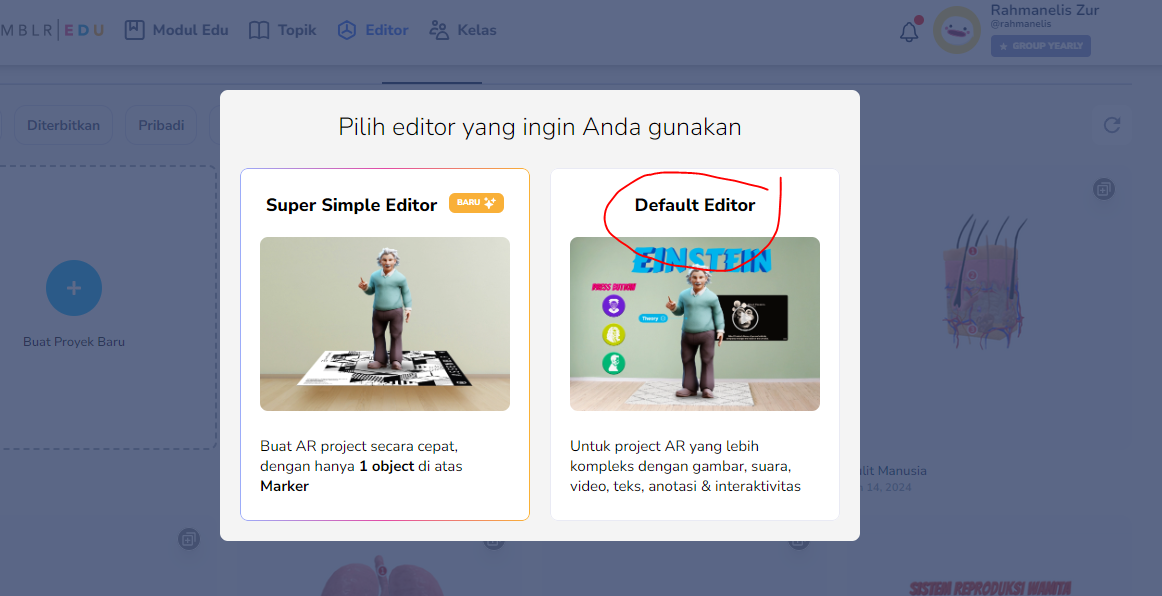Image resolution: width=1162 pixels, height=596 pixels.
Task: Click the Super Simple Editor description text
Action: click(361, 466)
